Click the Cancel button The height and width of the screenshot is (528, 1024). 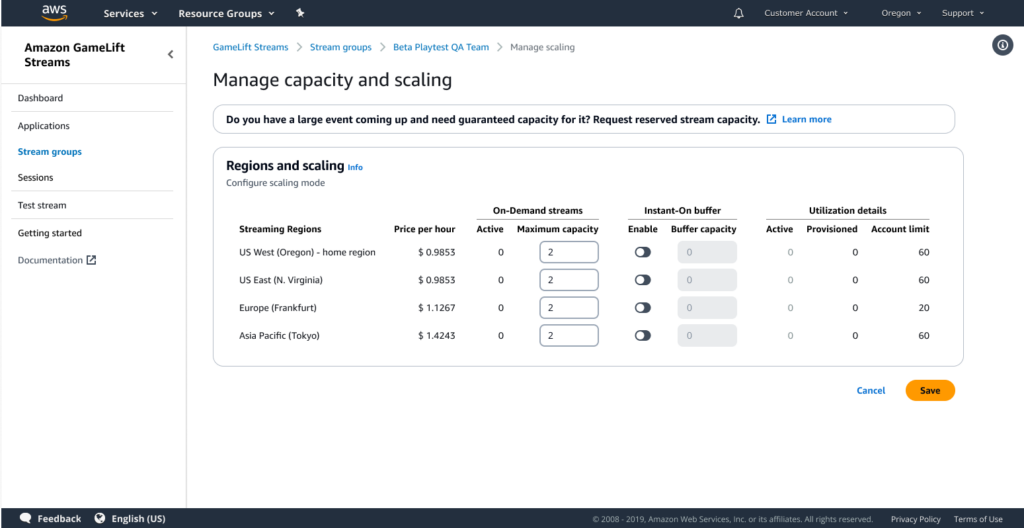(x=871, y=391)
